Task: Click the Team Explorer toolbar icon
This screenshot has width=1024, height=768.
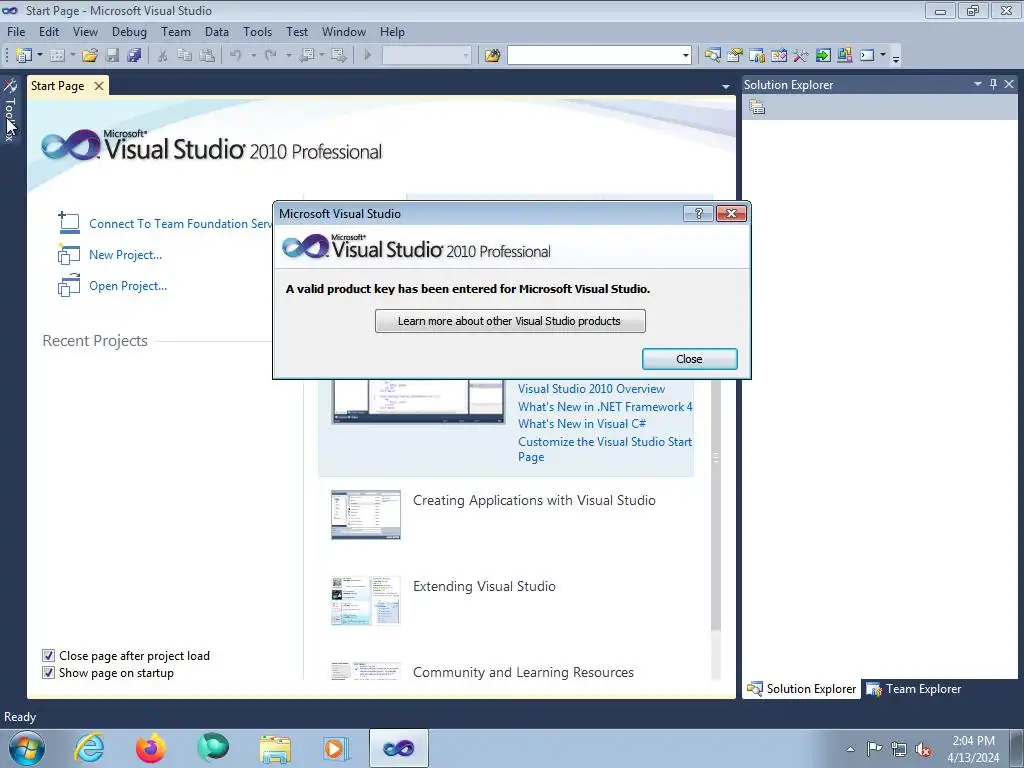Action: 757,56
